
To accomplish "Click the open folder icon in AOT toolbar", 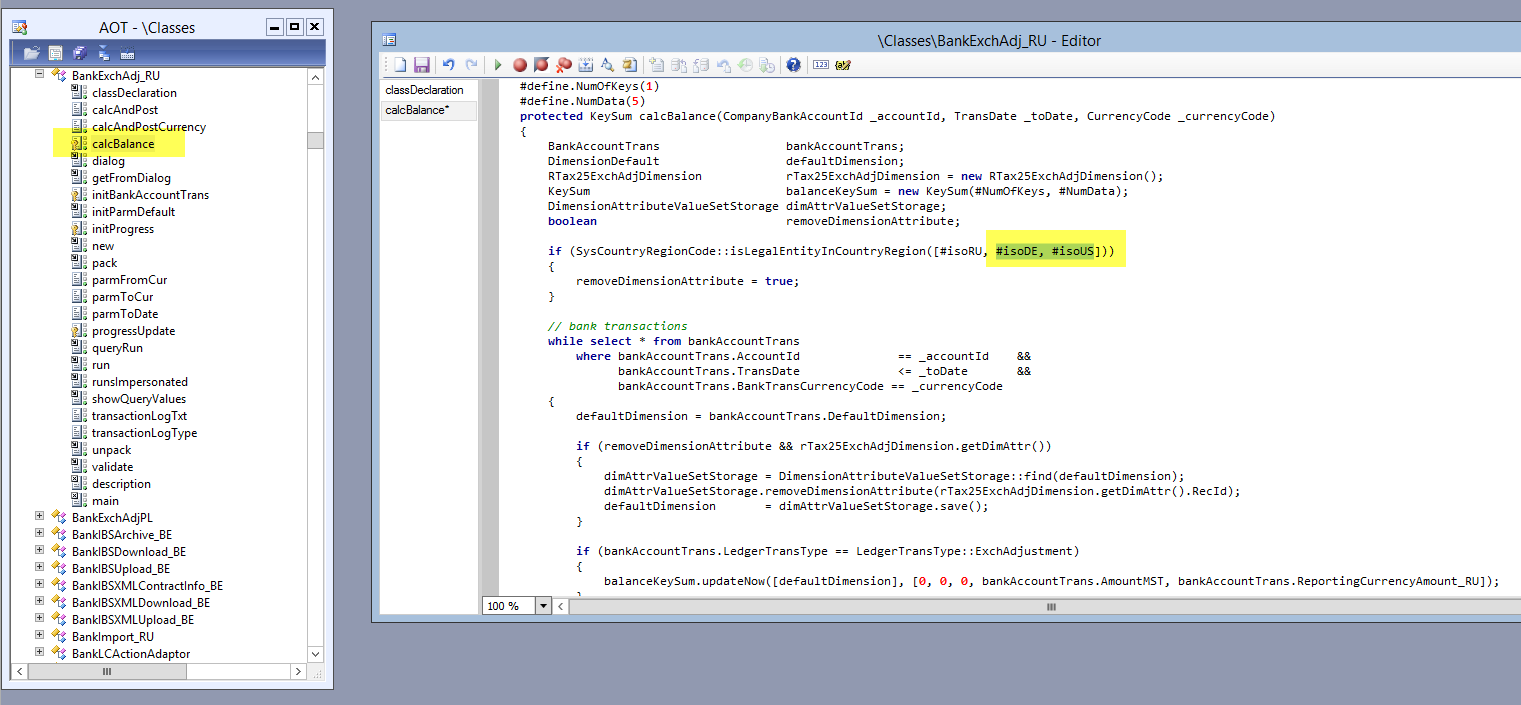I will coord(32,52).
